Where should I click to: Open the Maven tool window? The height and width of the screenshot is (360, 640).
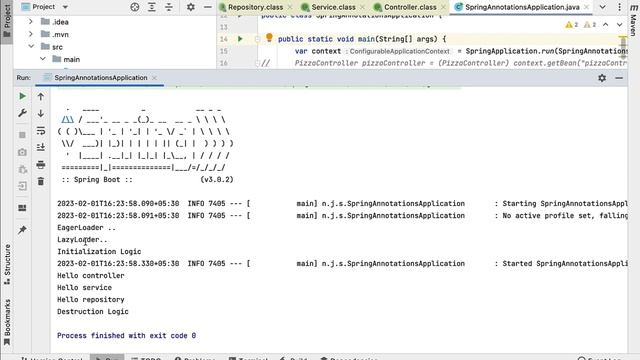[x=633, y=20]
